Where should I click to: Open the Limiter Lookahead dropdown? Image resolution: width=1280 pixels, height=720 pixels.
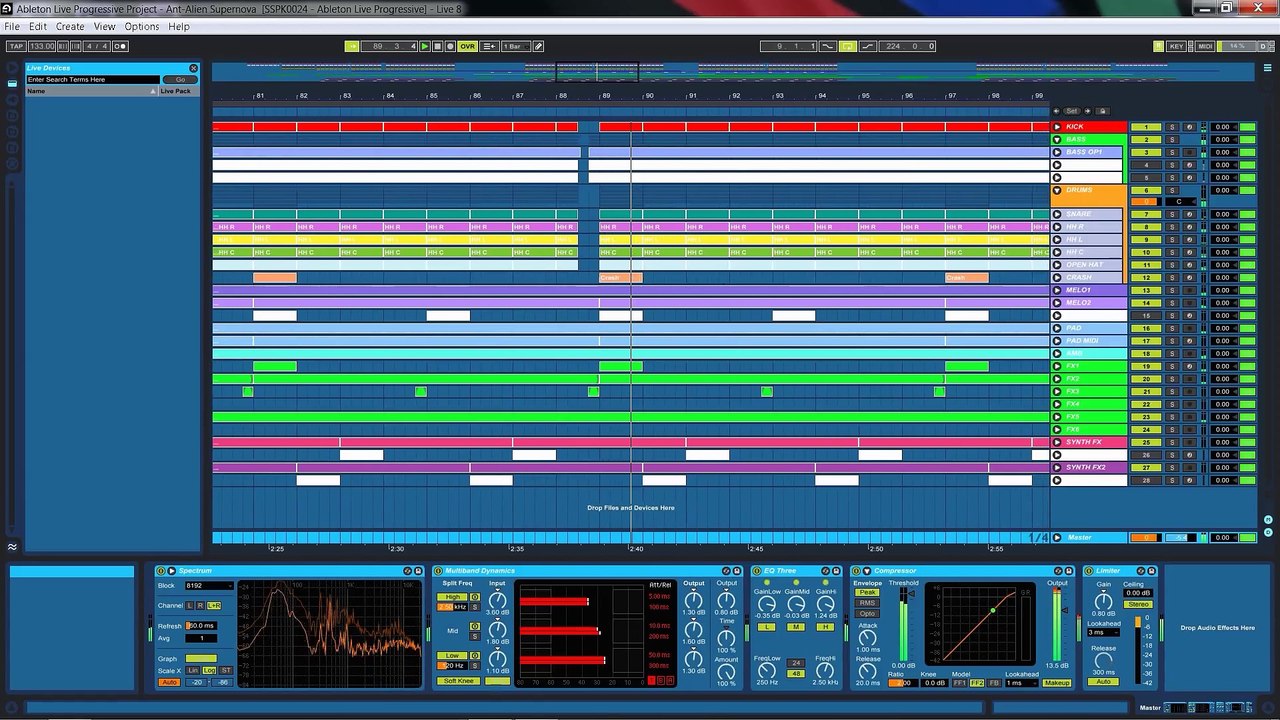pyautogui.click(x=1103, y=632)
